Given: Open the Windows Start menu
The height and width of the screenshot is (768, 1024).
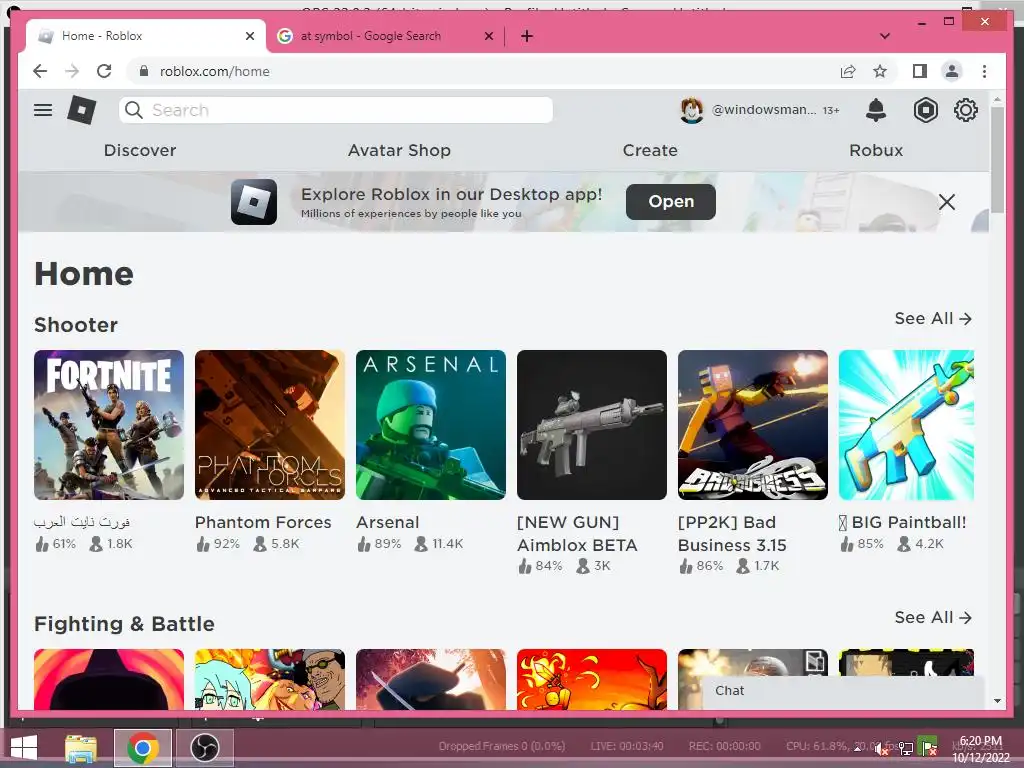Looking at the screenshot, I should tap(24, 748).
